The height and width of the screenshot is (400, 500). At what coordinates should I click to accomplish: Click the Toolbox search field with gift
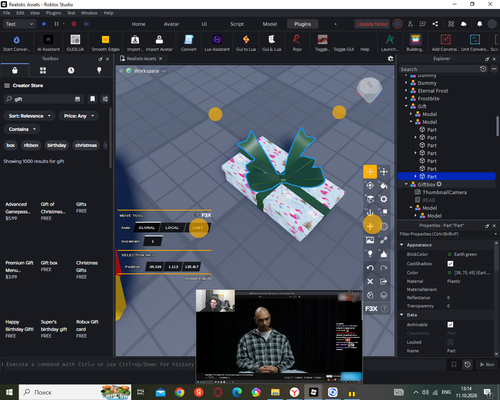pyautogui.click(x=43, y=99)
